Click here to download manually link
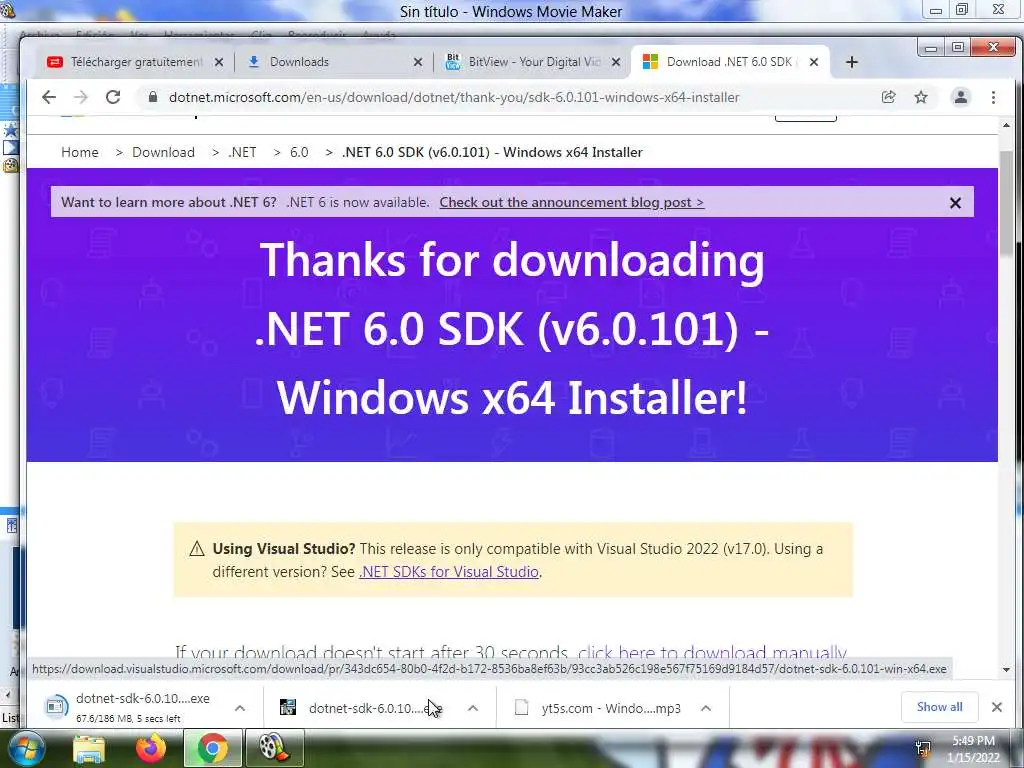The image size is (1024, 768). point(712,652)
